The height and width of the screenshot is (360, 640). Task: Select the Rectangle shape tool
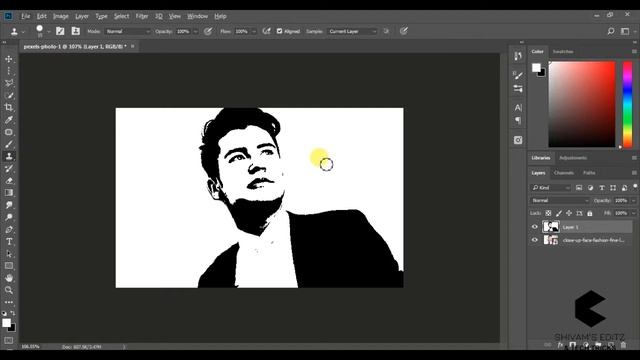[x=9, y=266]
